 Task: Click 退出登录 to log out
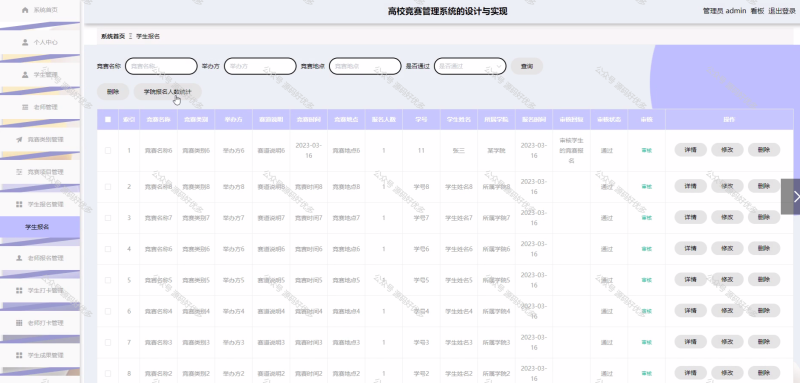click(x=782, y=11)
